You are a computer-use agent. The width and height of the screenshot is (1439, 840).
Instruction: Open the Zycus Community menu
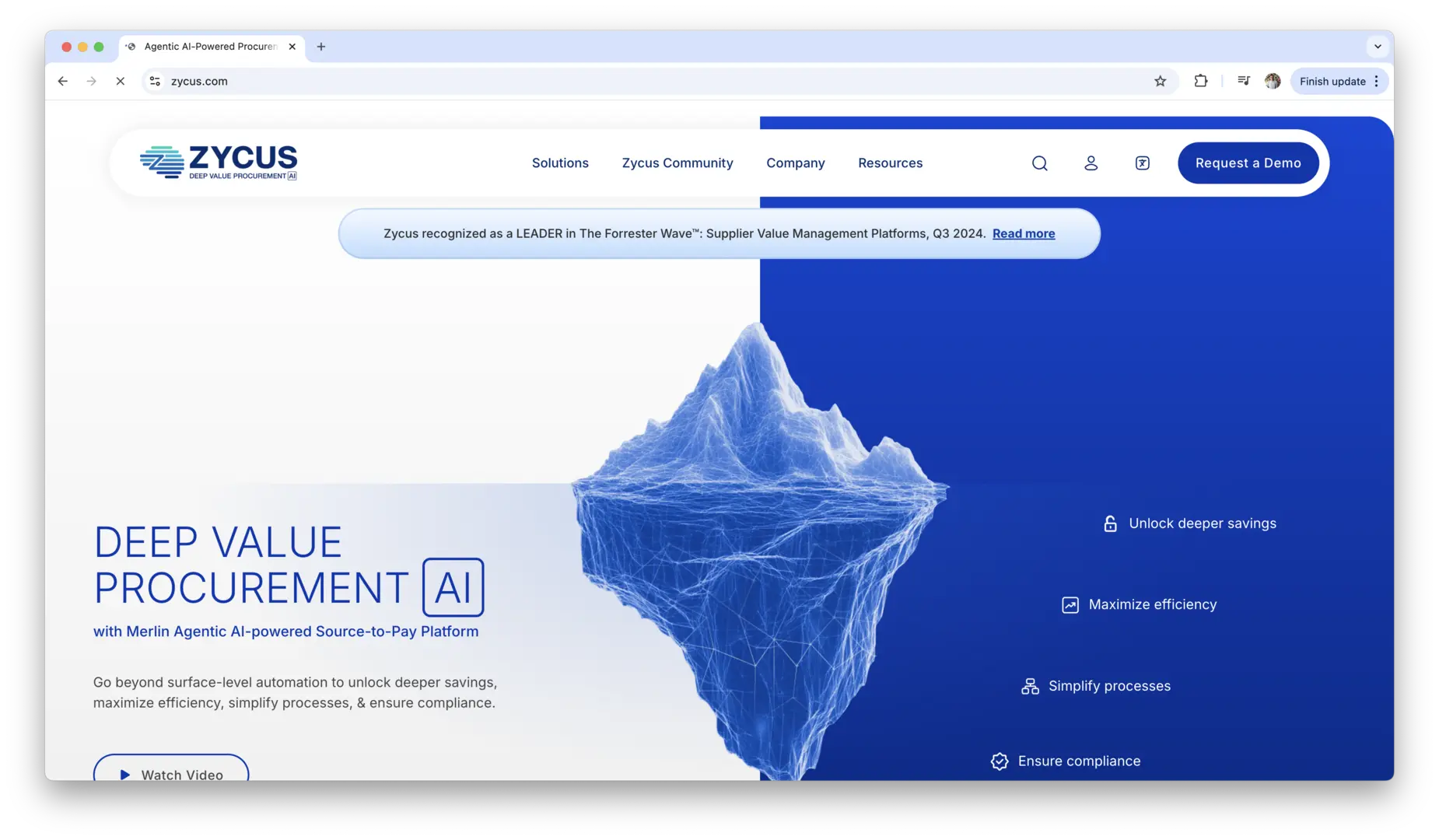click(x=677, y=163)
